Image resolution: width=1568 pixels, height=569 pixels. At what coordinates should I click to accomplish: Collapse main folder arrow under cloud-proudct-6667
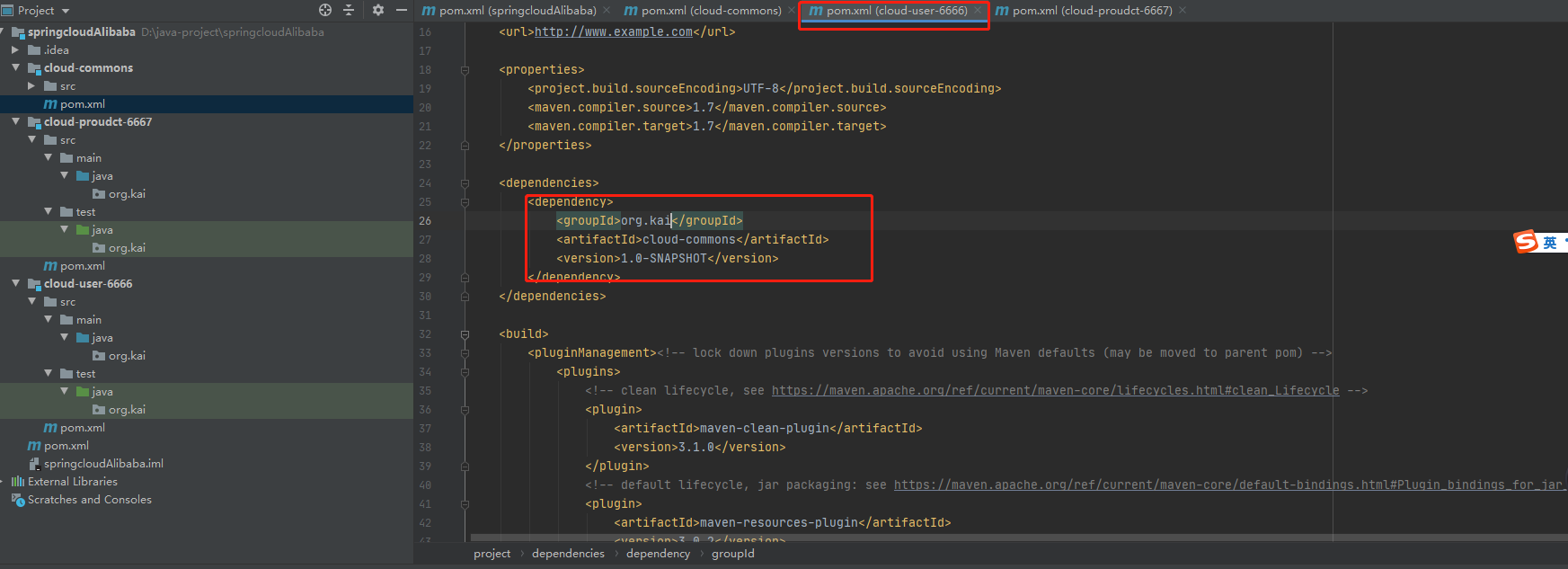pos(48,157)
